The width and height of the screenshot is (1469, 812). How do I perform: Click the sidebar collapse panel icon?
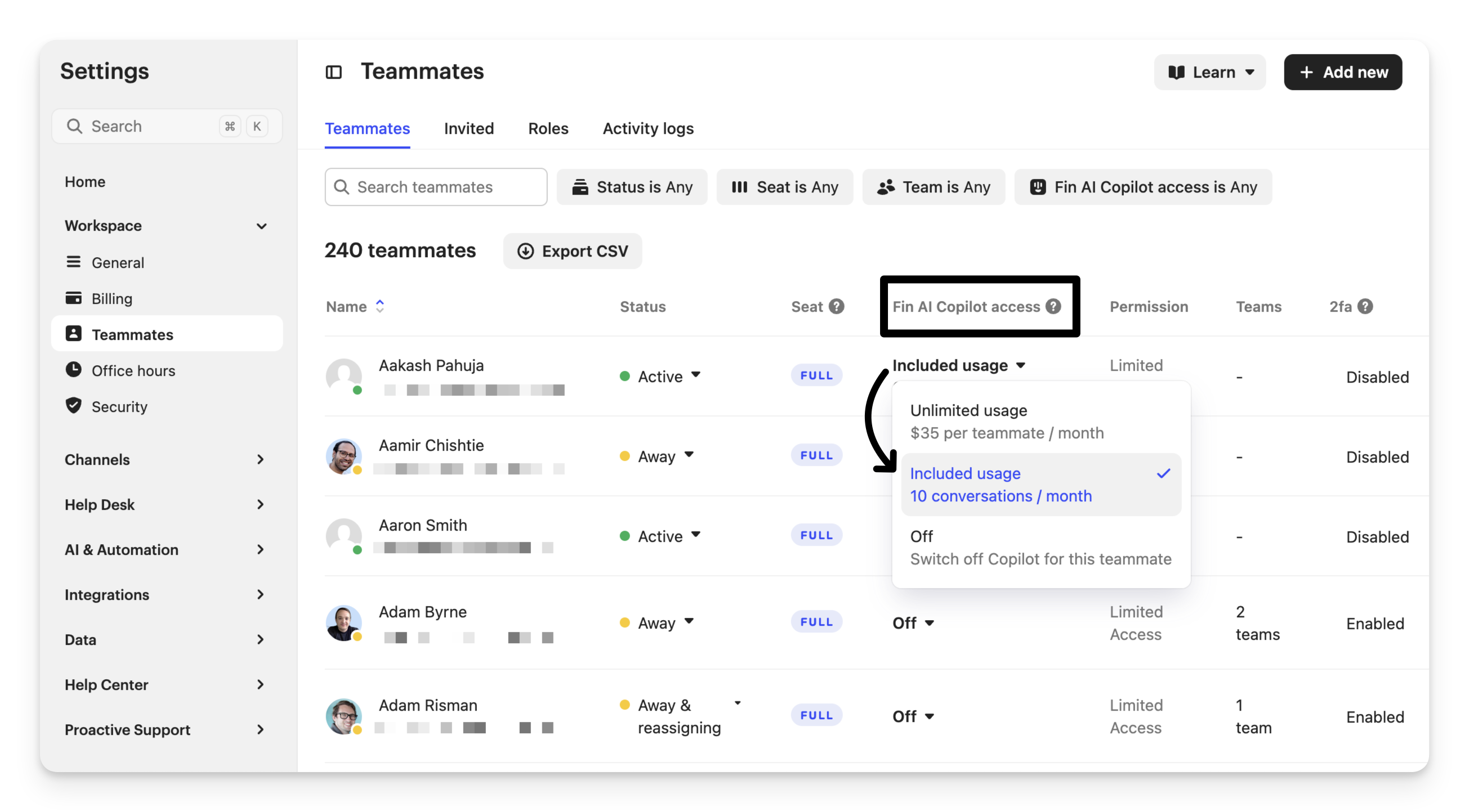[333, 73]
